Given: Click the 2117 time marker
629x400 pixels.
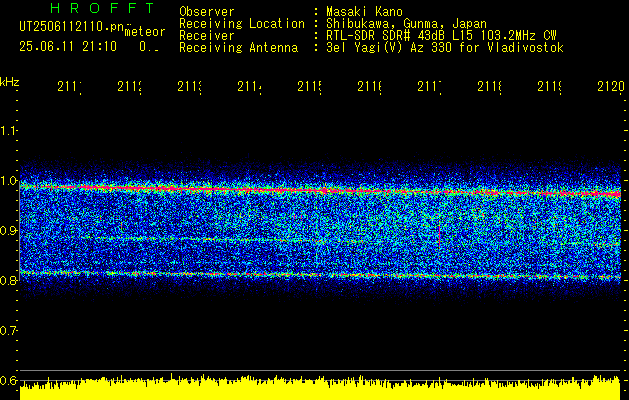Looking at the screenshot, I should click(430, 86).
